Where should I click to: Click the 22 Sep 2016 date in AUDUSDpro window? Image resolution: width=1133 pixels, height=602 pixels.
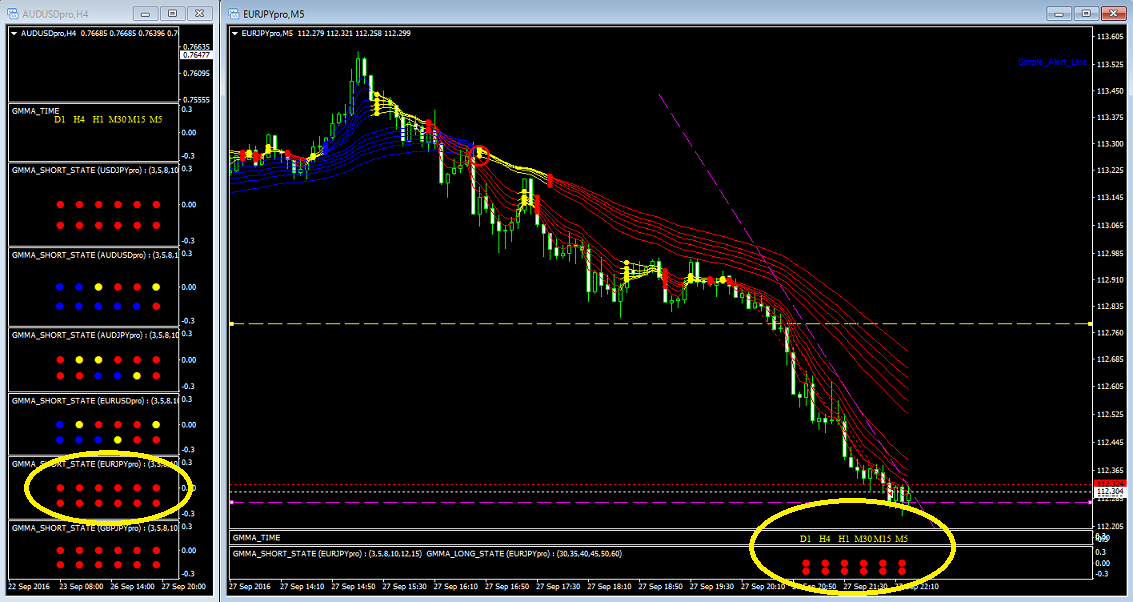[28, 587]
